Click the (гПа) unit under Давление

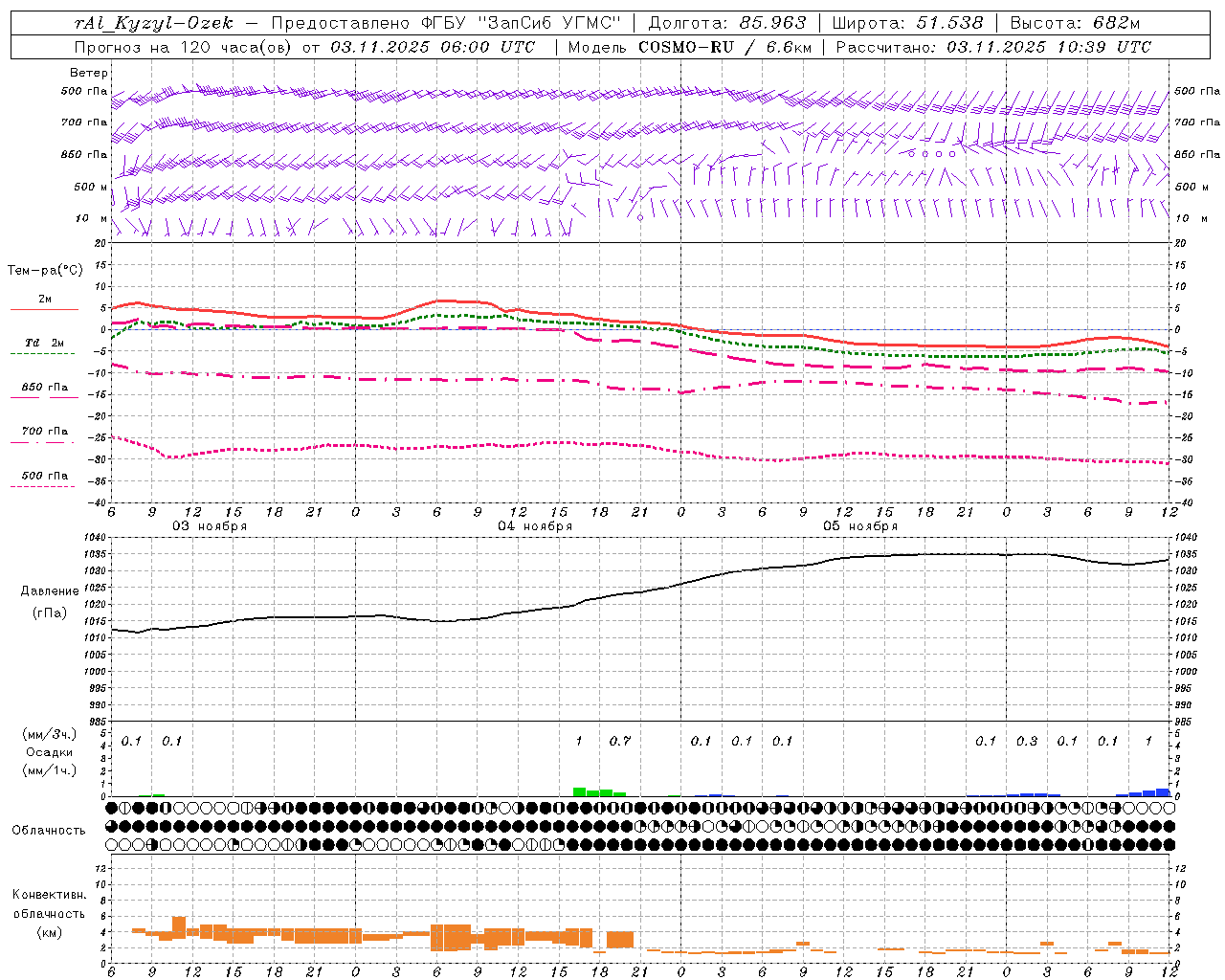[50, 612]
